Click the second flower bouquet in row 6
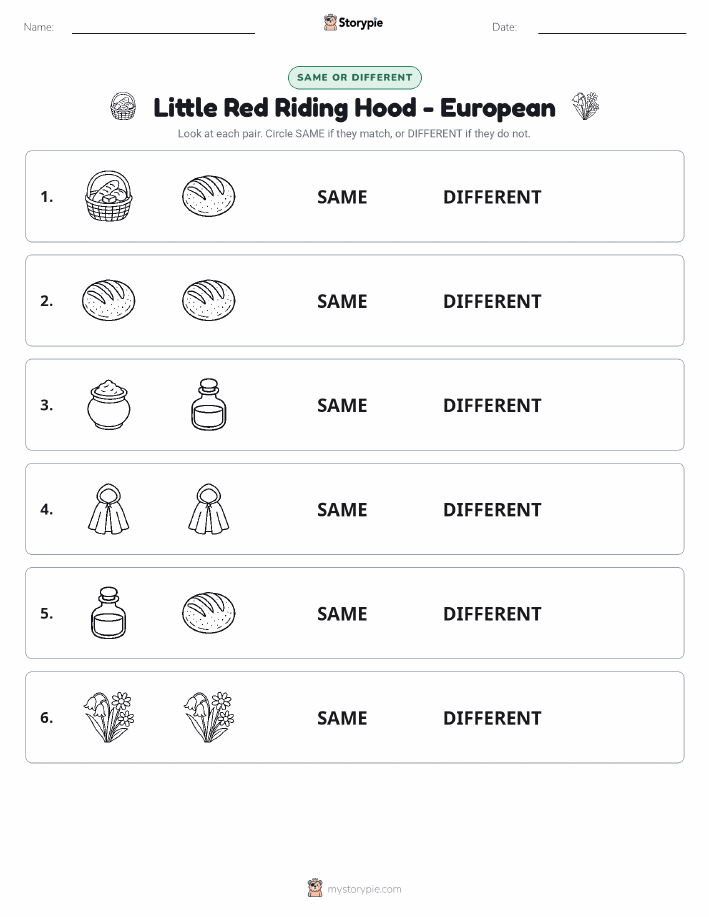 pyautogui.click(x=209, y=717)
